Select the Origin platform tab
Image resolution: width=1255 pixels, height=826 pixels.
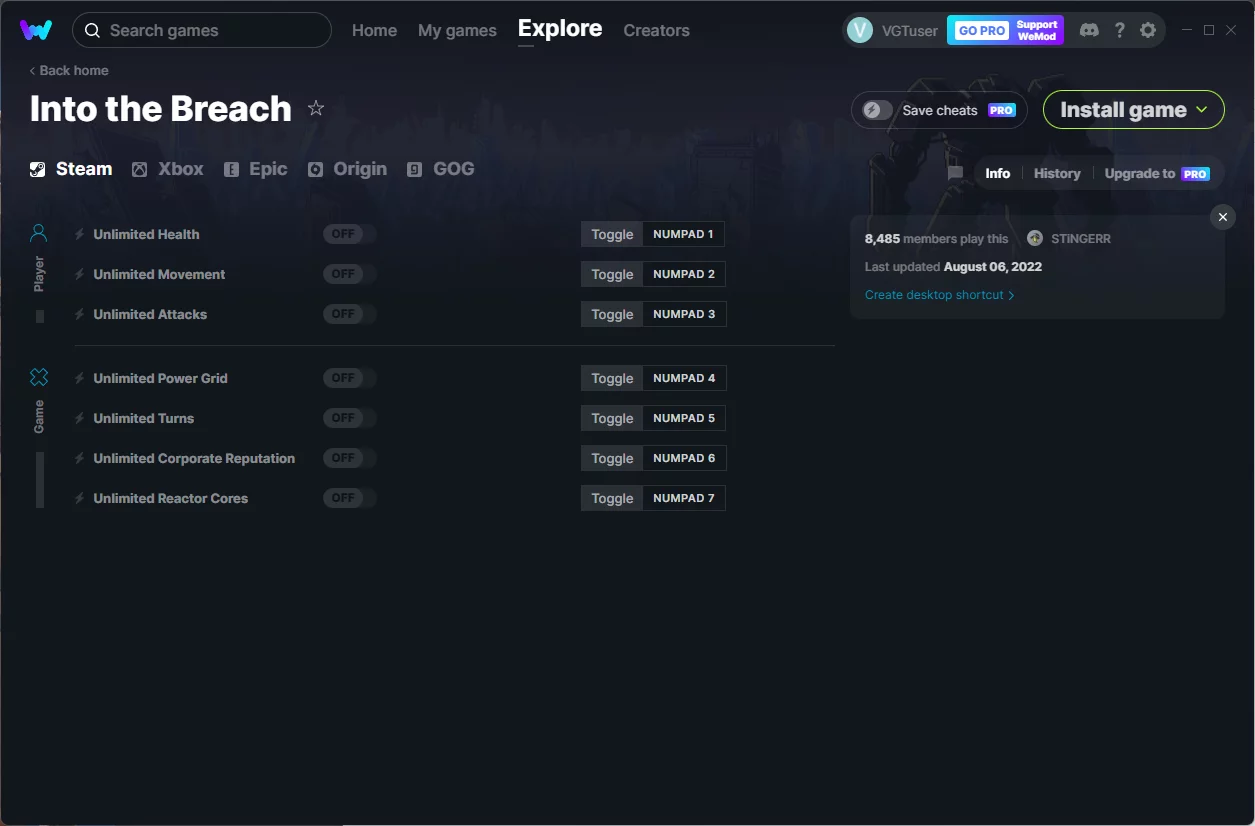348,169
